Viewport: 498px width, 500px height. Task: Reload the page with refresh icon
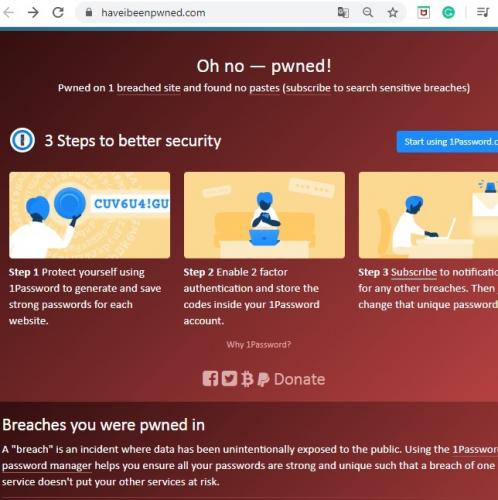coord(58,13)
